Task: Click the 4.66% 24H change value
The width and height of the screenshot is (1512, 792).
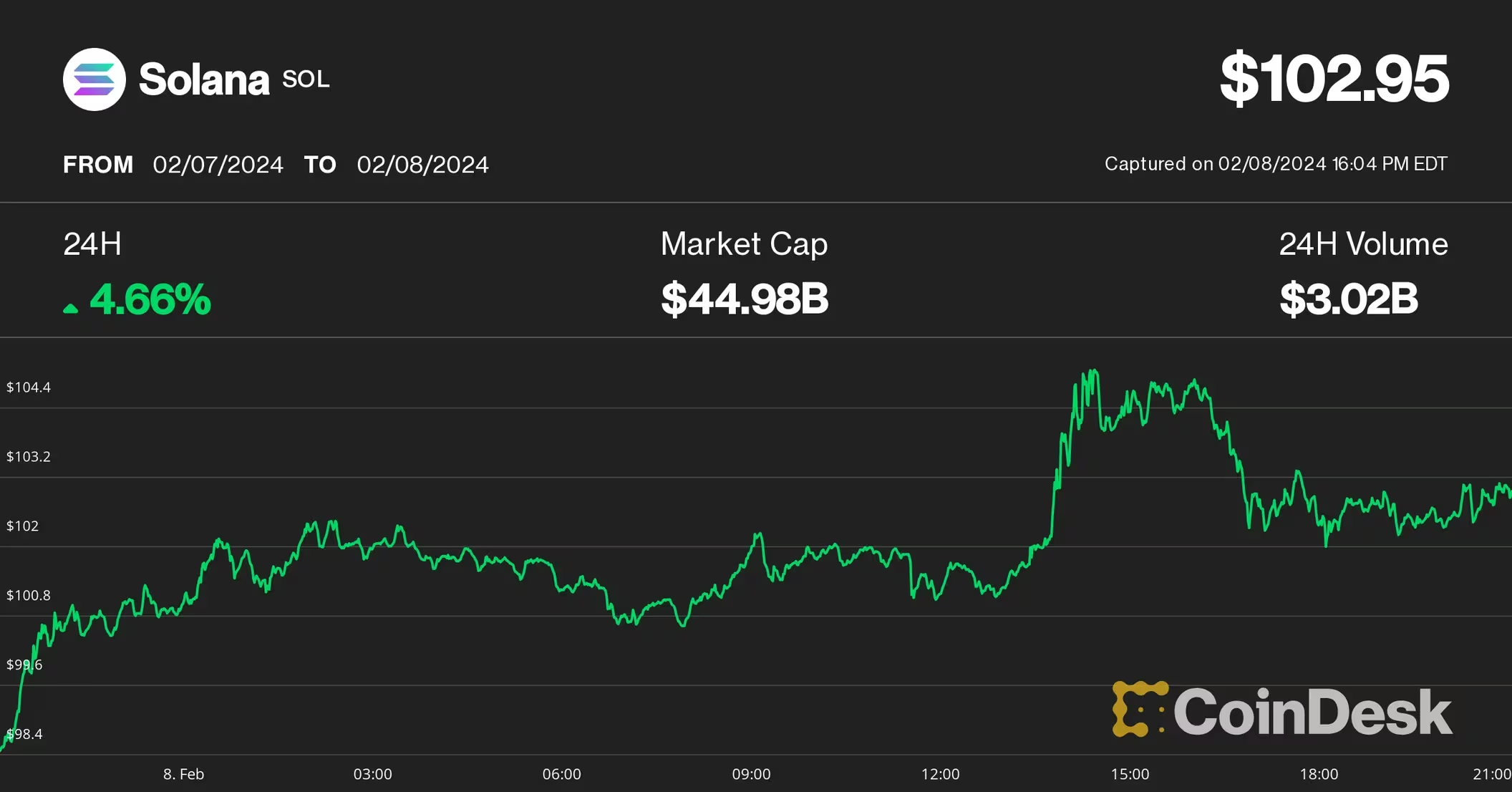Action: click(150, 299)
